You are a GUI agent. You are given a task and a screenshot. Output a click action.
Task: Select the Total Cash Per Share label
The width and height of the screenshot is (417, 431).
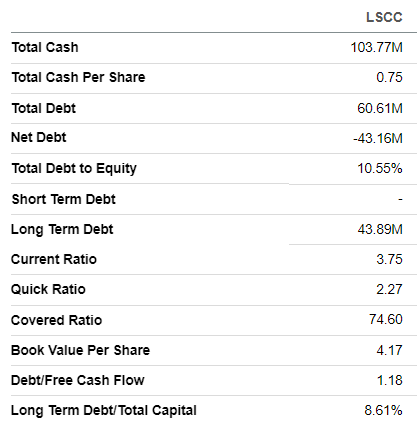[x=78, y=77]
